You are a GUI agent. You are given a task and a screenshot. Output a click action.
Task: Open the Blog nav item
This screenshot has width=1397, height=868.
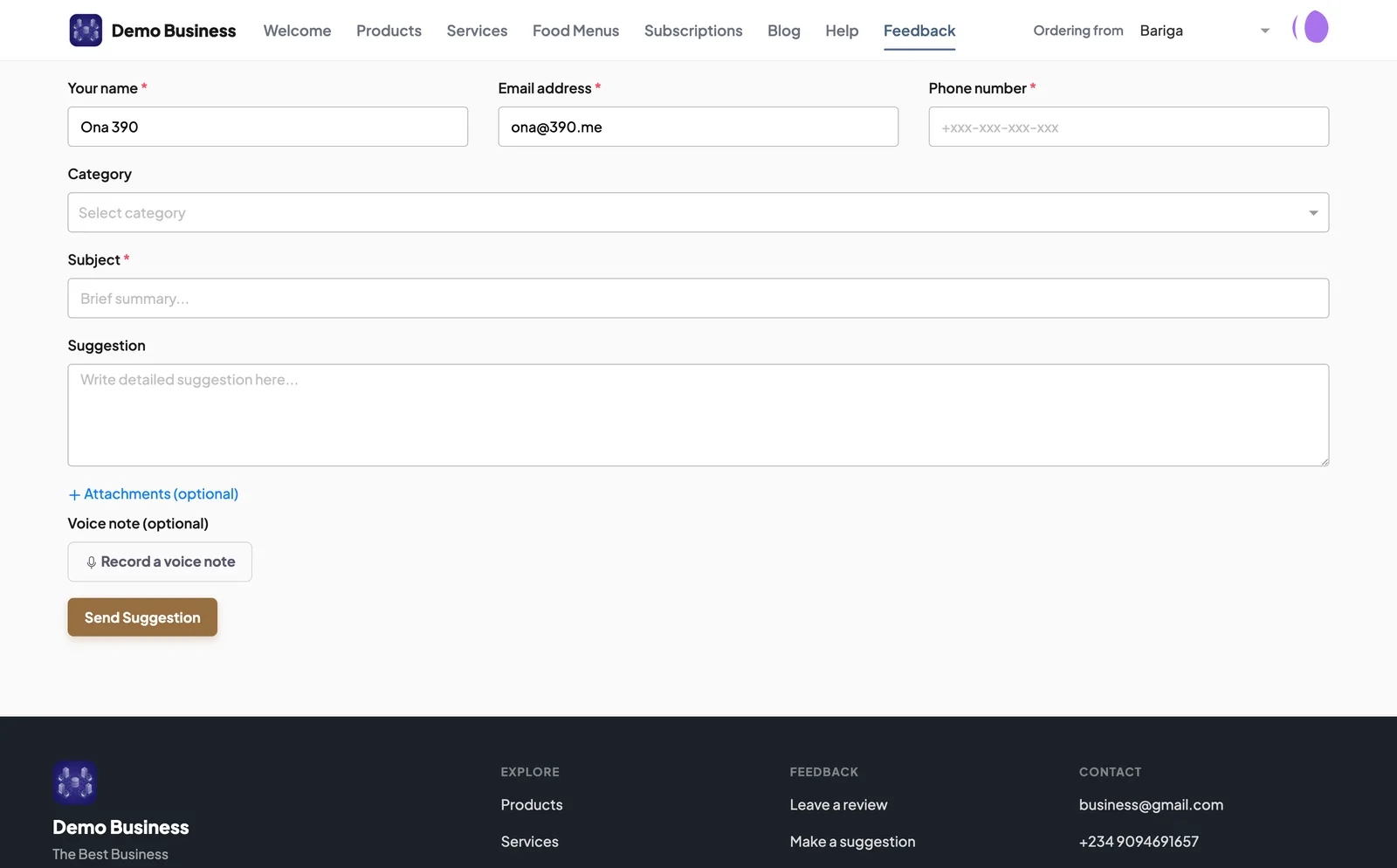tap(784, 31)
